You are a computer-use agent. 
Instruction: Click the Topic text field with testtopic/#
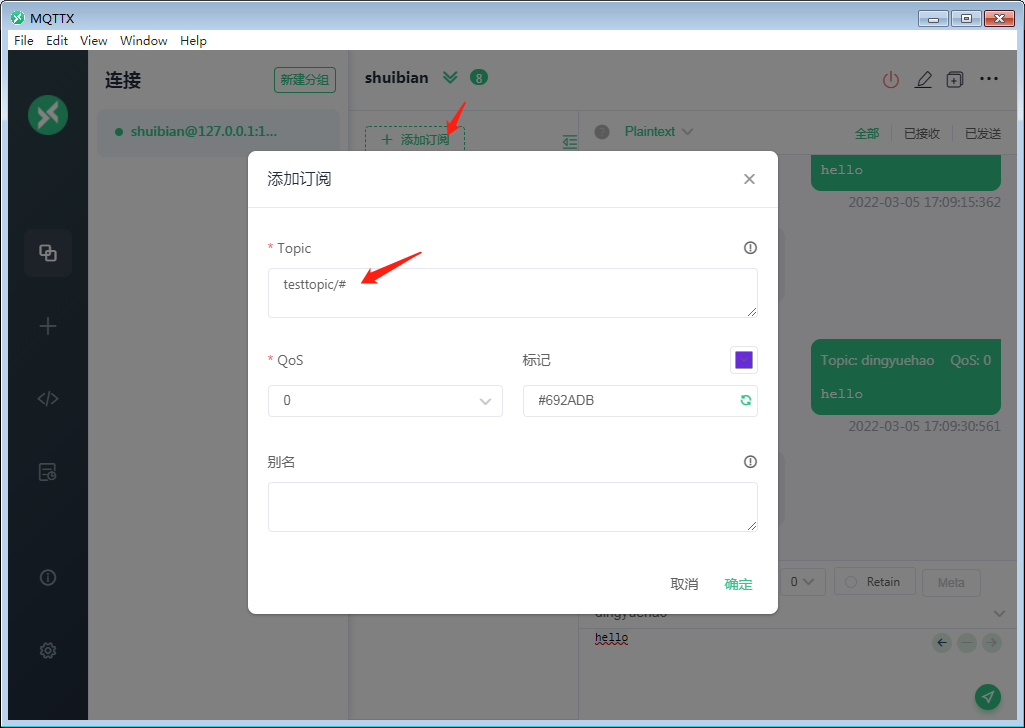pyautogui.click(x=512, y=293)
